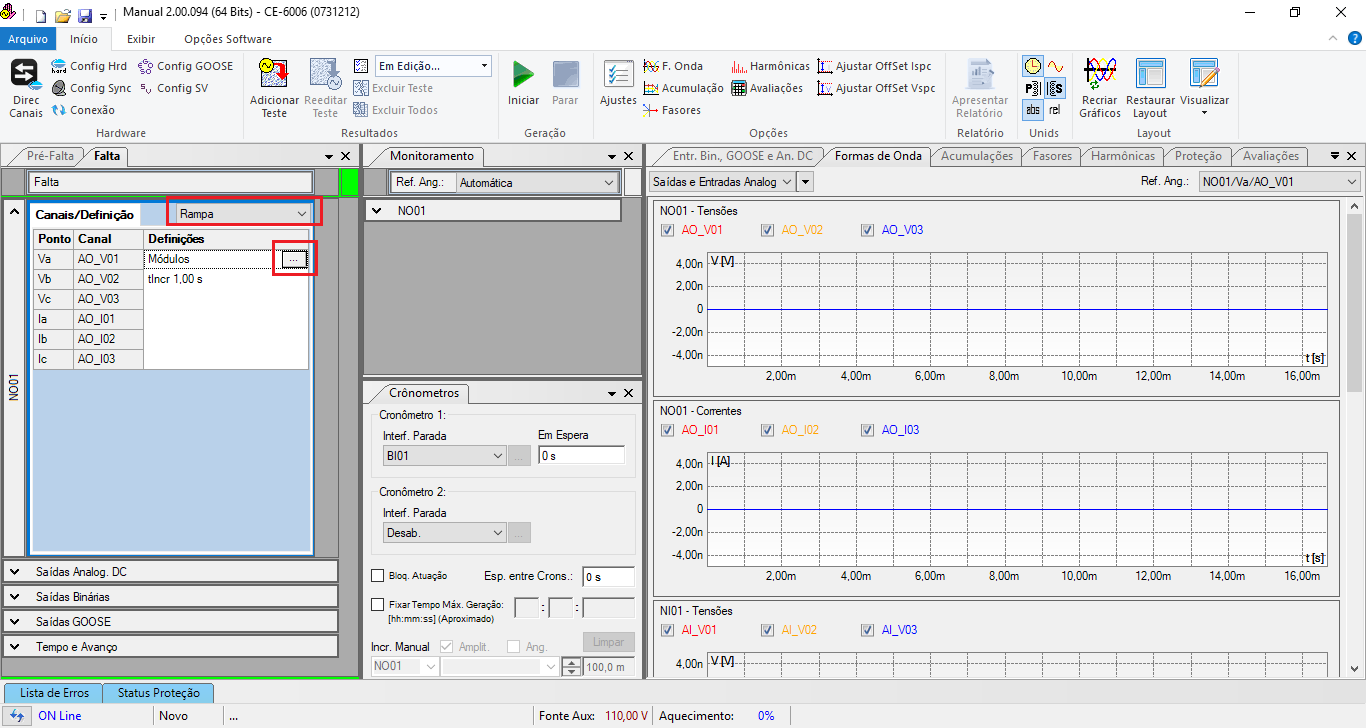Screen dimensions: 1366x728
Task: Switch to Opções Software ribbon tab
Action: click(x=228, y=39)
